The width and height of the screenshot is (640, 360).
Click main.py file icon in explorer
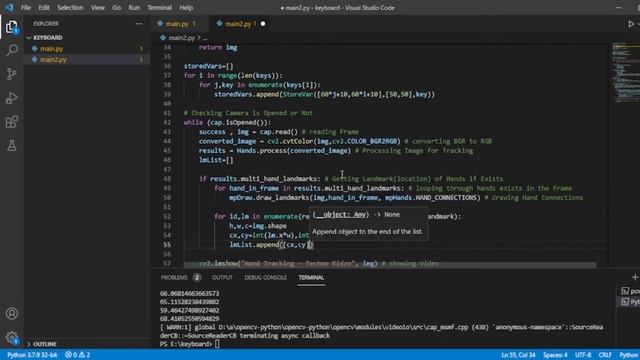click(x=35, y=49)
